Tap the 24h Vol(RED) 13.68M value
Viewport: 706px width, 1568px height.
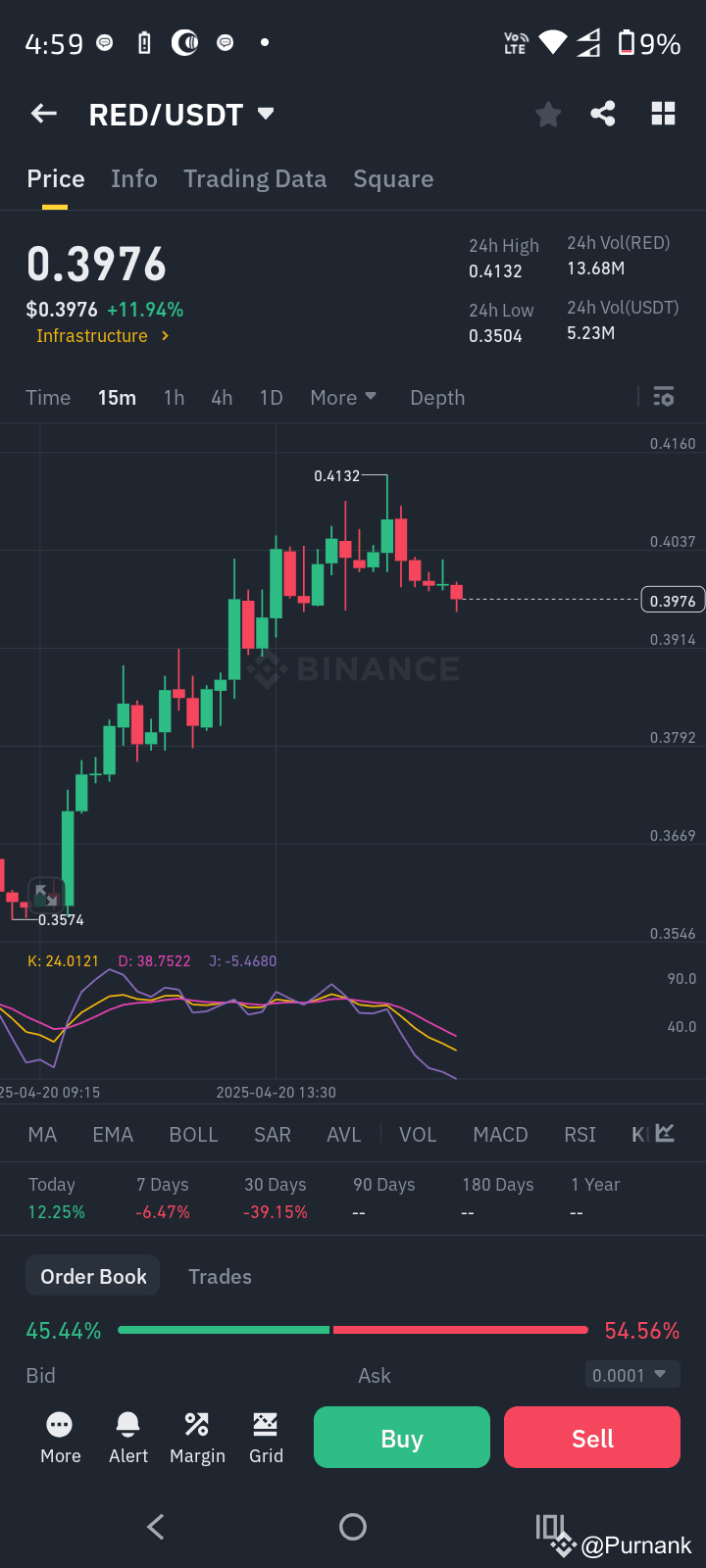(x=595, y=268)
